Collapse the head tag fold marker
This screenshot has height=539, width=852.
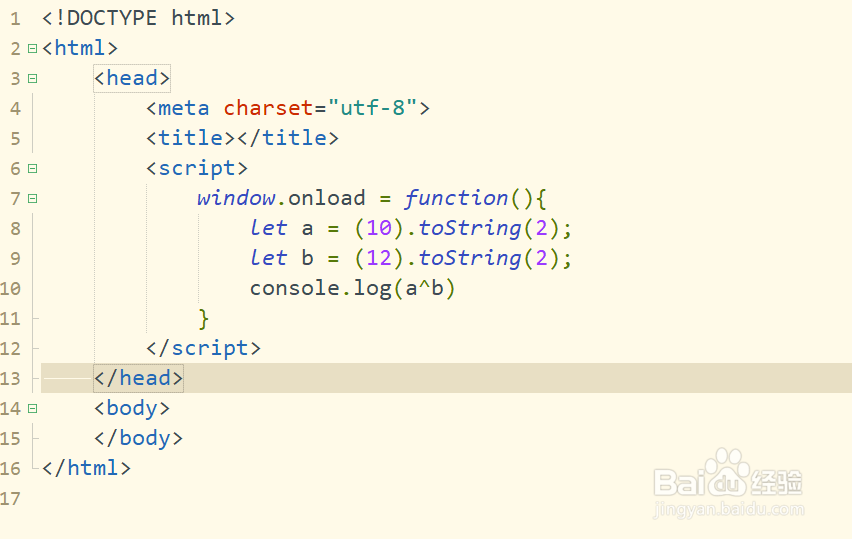(33, 78)
